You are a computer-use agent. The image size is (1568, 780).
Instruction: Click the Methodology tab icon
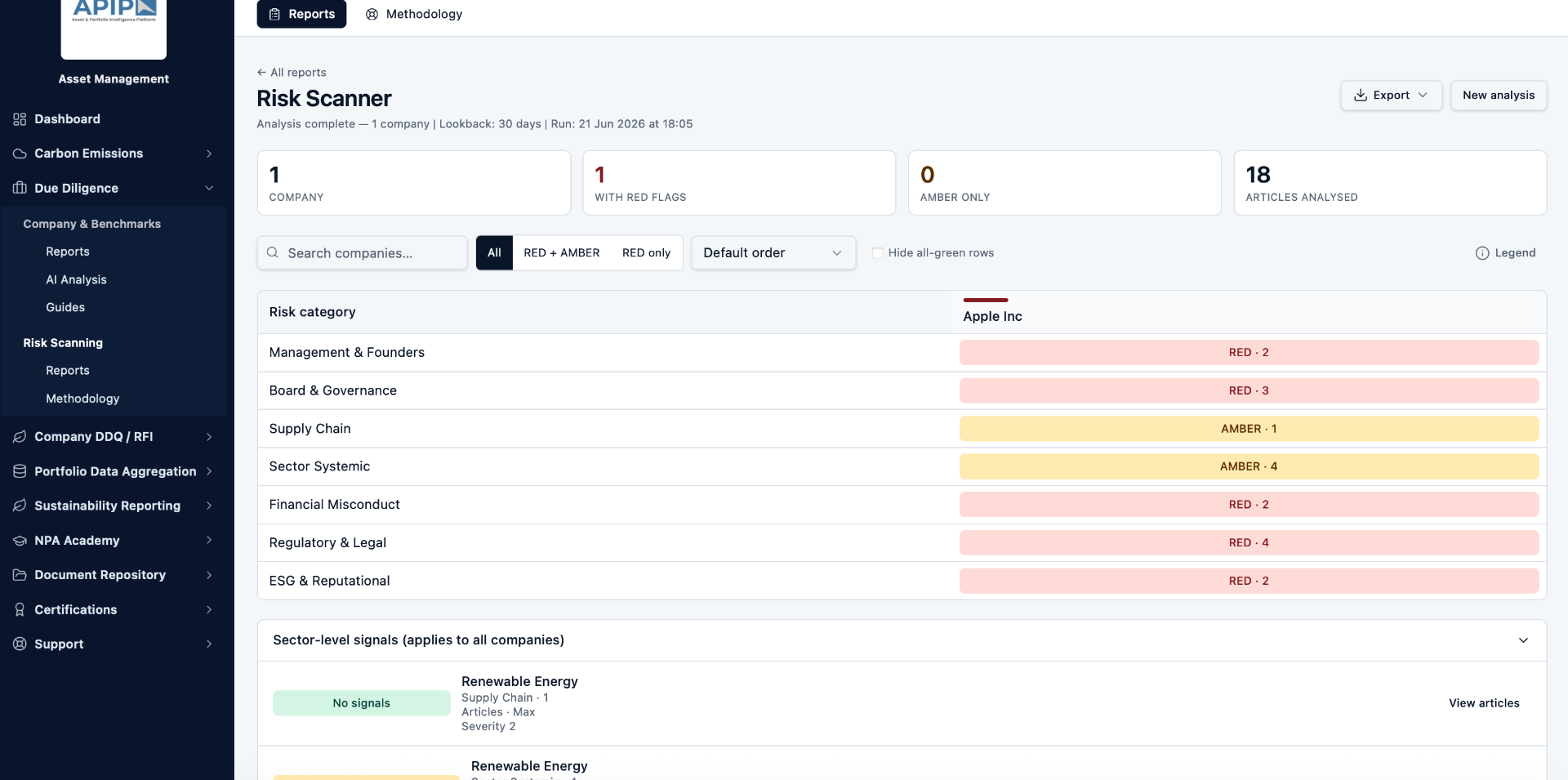[x=372, y=14]
